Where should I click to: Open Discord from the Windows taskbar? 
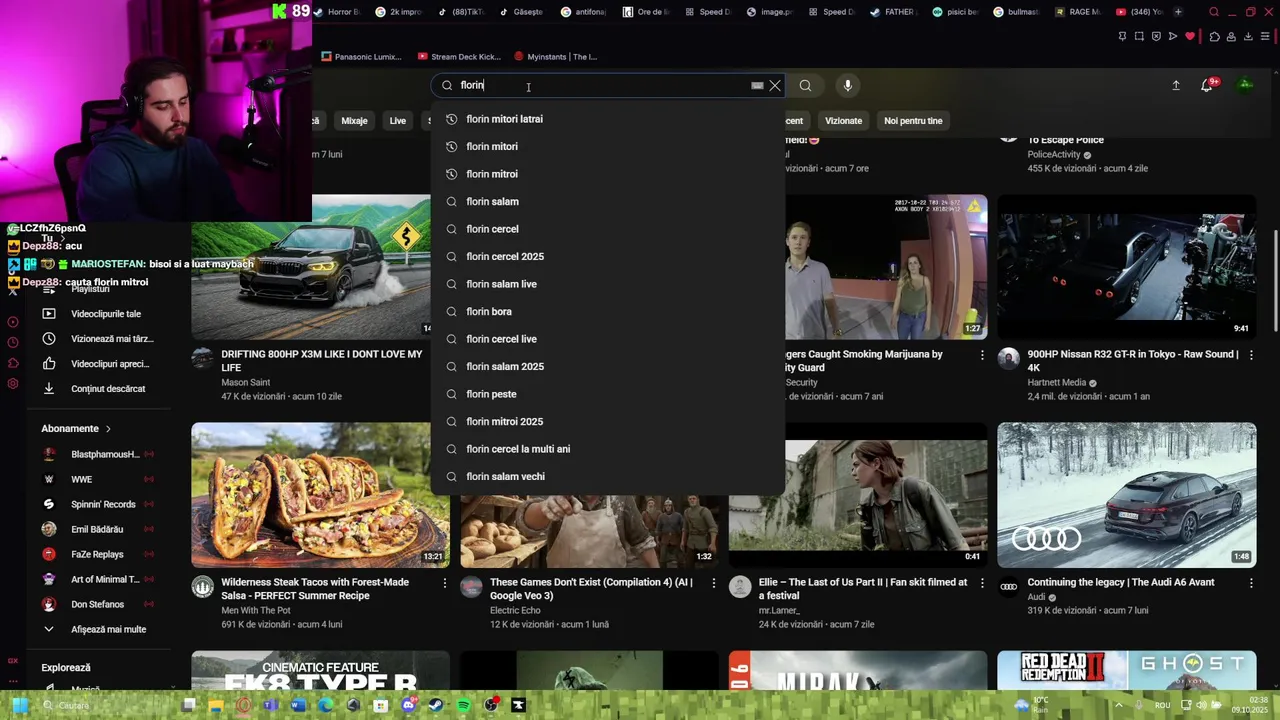[408, 705]
